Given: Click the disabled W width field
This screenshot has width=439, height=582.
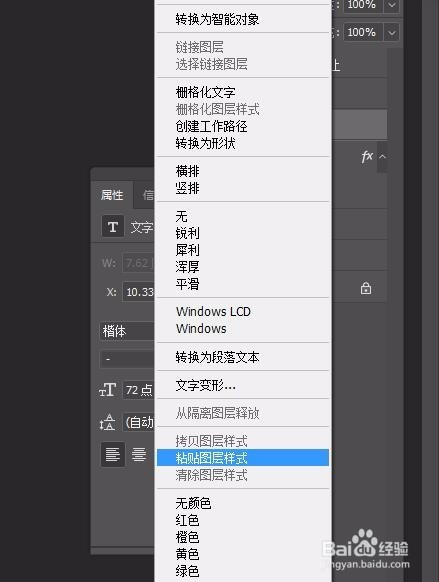Looking at the screenshot, I should click(138, 263).
